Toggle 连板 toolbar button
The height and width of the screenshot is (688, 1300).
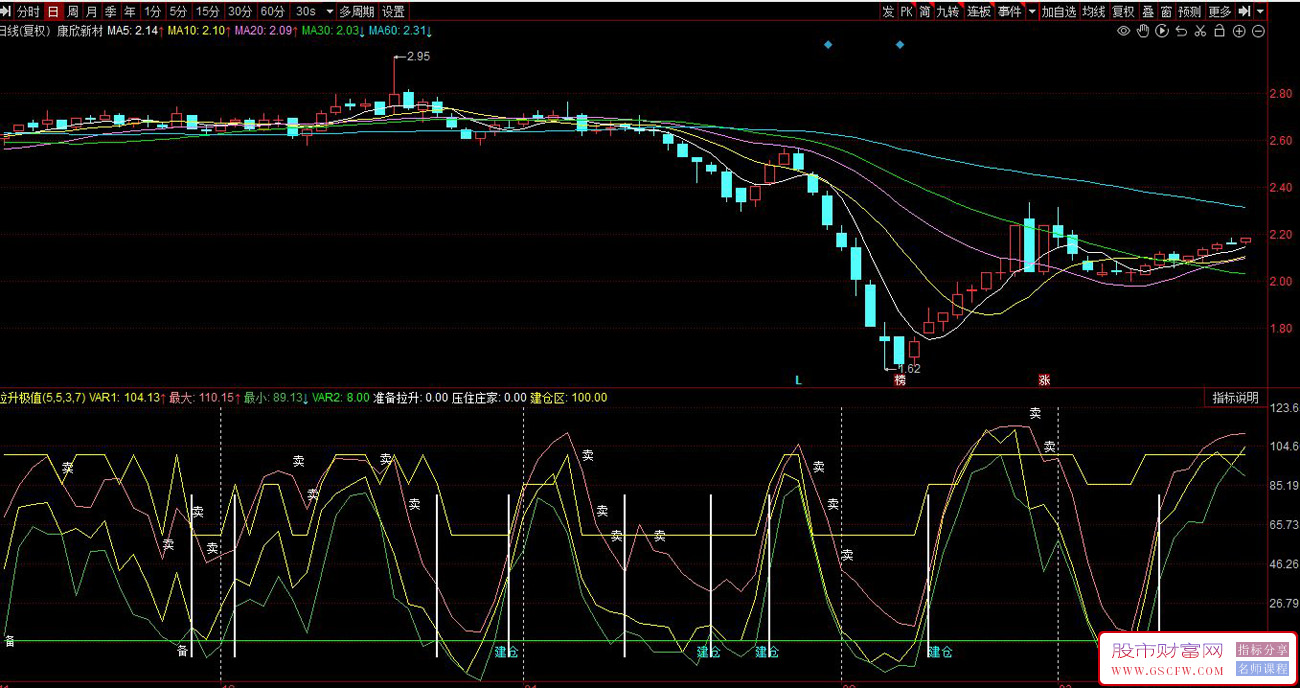979,12
